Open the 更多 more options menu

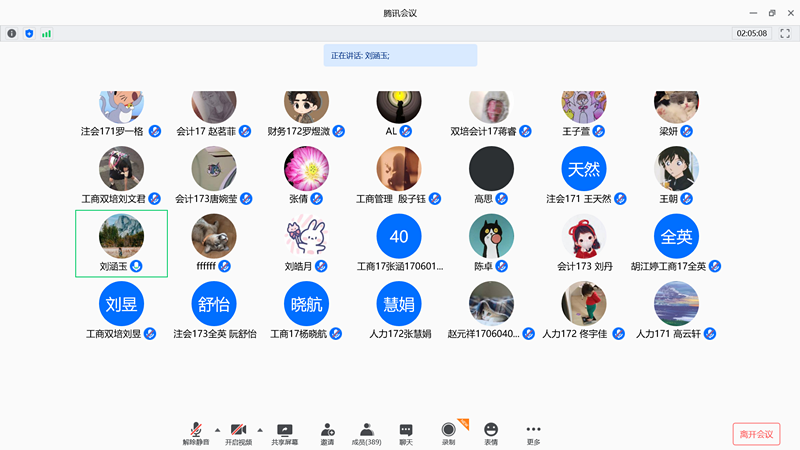(533, 431)
